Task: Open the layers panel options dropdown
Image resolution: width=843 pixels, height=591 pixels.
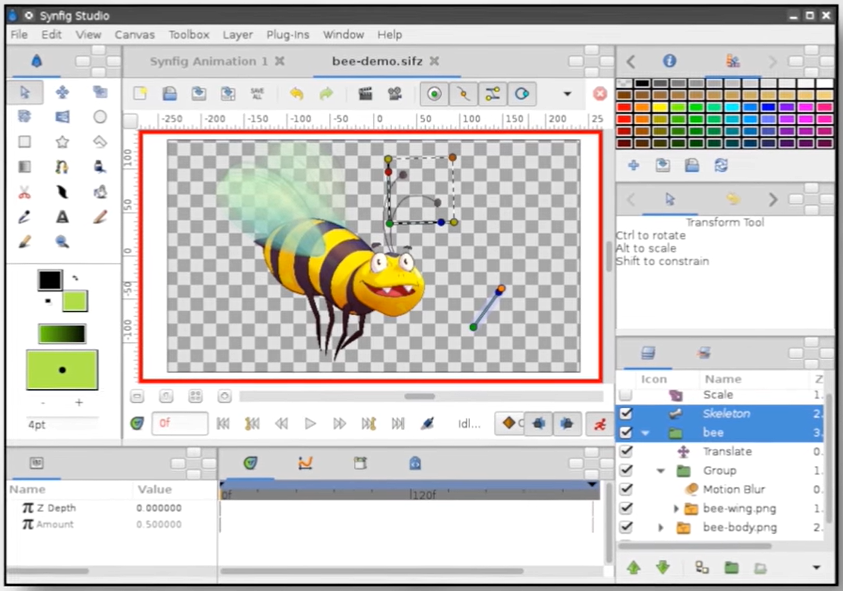Action: tap(816, 567)
